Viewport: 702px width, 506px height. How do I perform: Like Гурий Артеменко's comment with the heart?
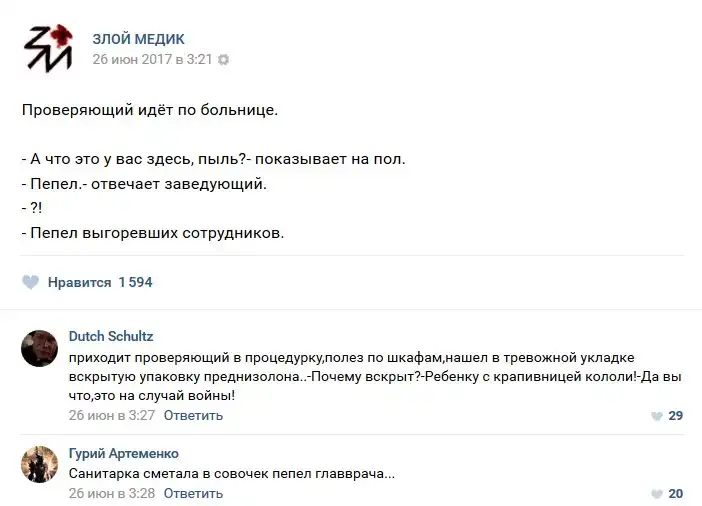[x=656, y=494]
